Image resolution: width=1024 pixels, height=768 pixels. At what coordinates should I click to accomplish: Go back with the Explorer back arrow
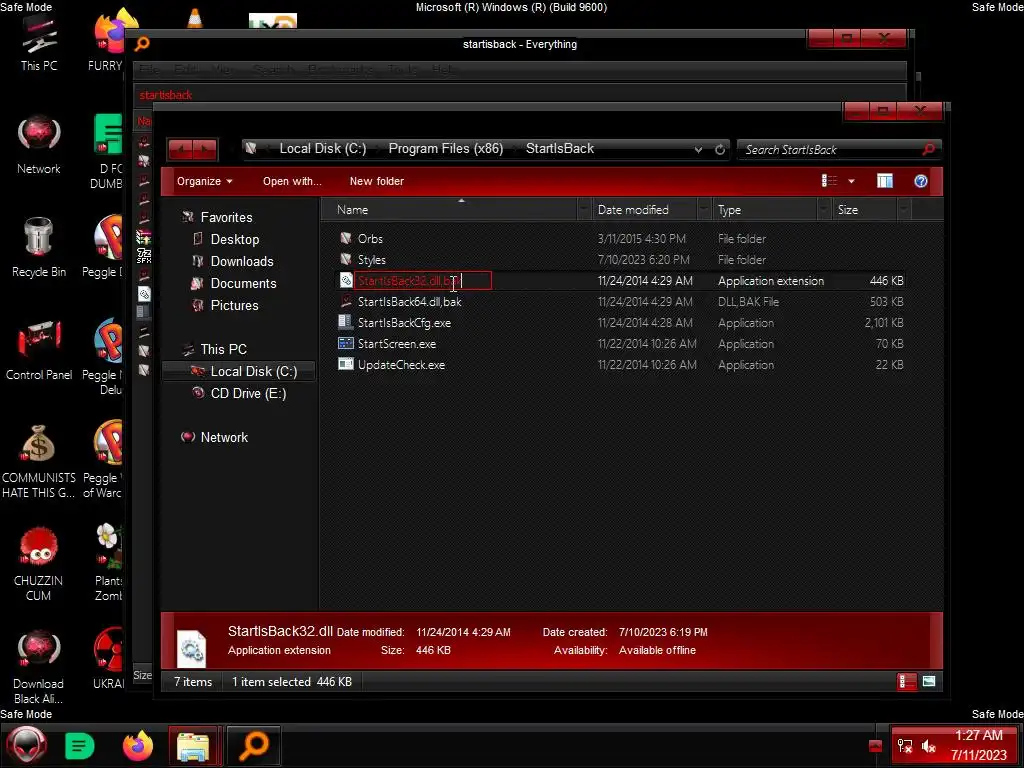180,150
